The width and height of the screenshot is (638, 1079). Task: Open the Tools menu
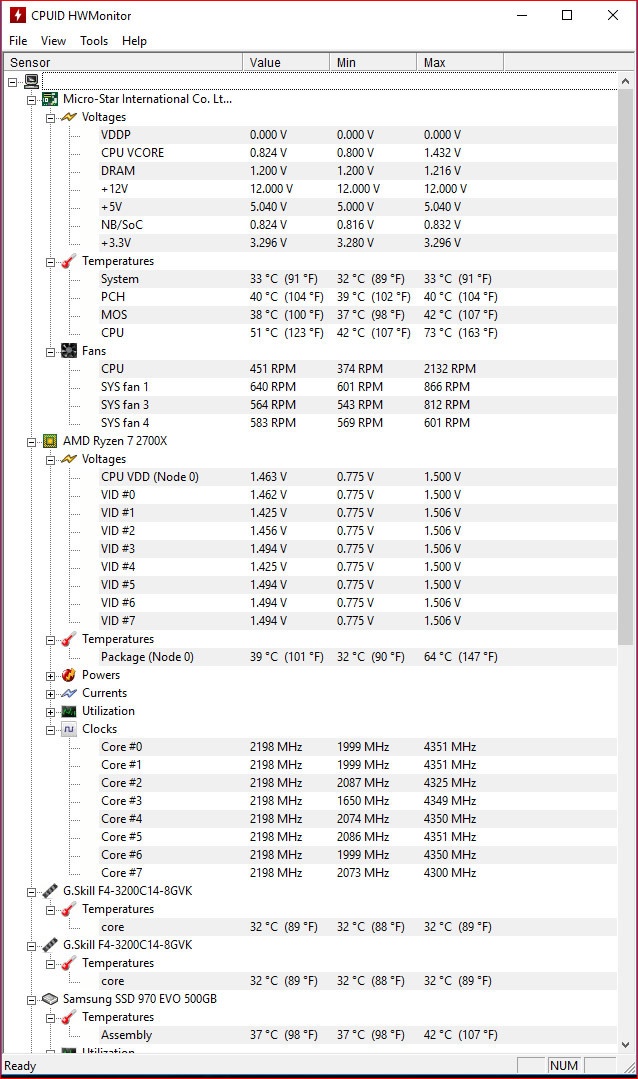[x=94, y=41]
